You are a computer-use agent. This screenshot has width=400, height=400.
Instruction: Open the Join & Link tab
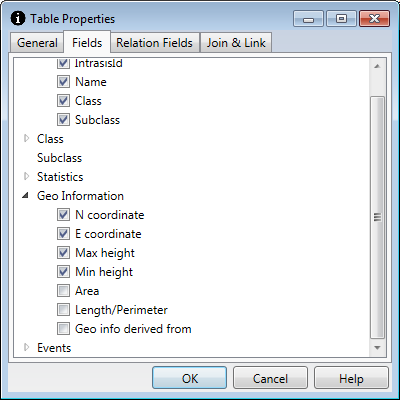[x=236, y=43]
